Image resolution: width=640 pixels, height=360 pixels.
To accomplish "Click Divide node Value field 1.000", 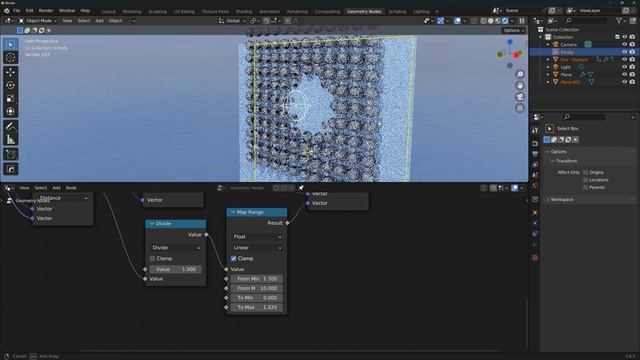I will point(176,269).
